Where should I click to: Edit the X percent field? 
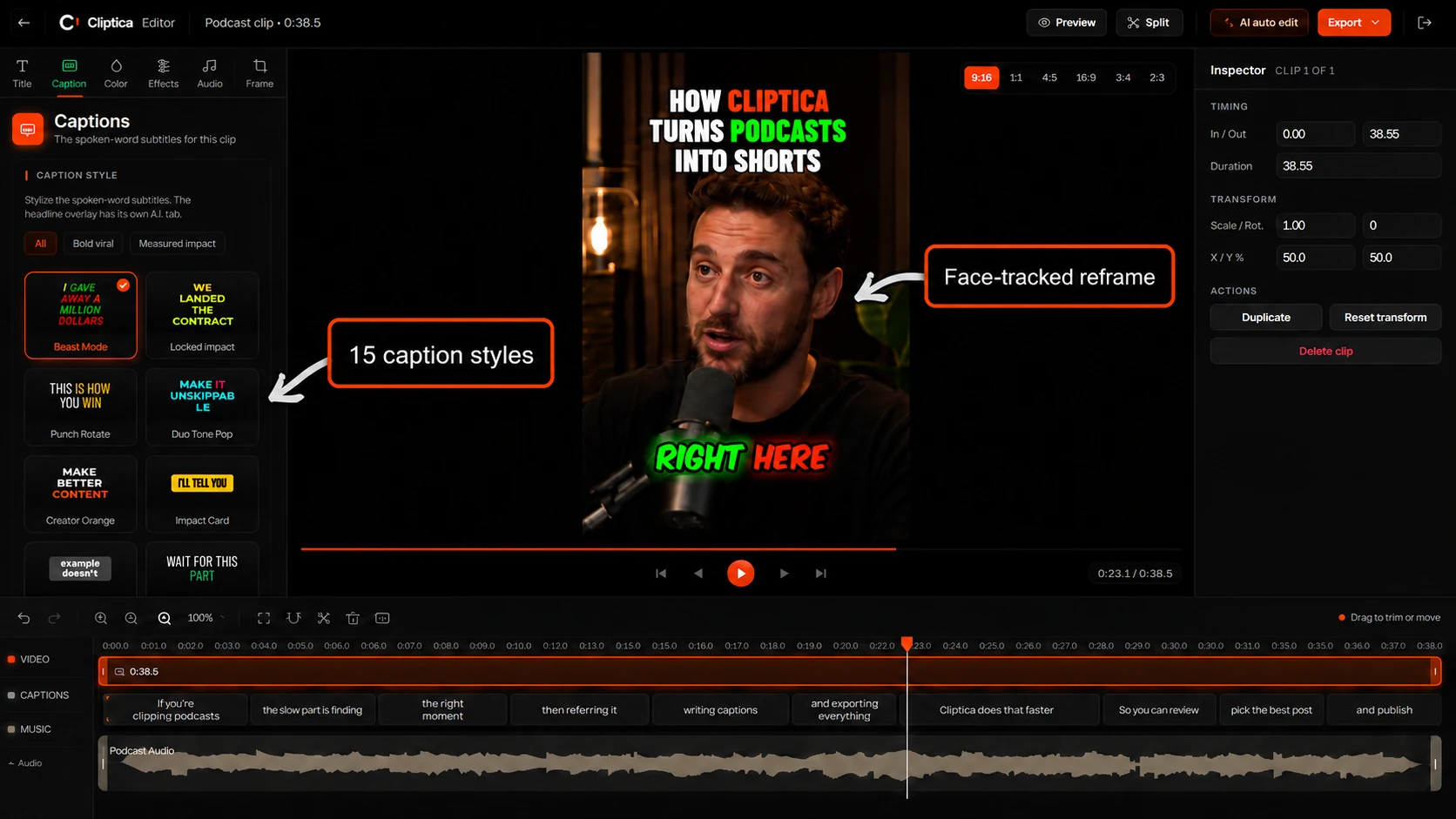pos(1315,258)
